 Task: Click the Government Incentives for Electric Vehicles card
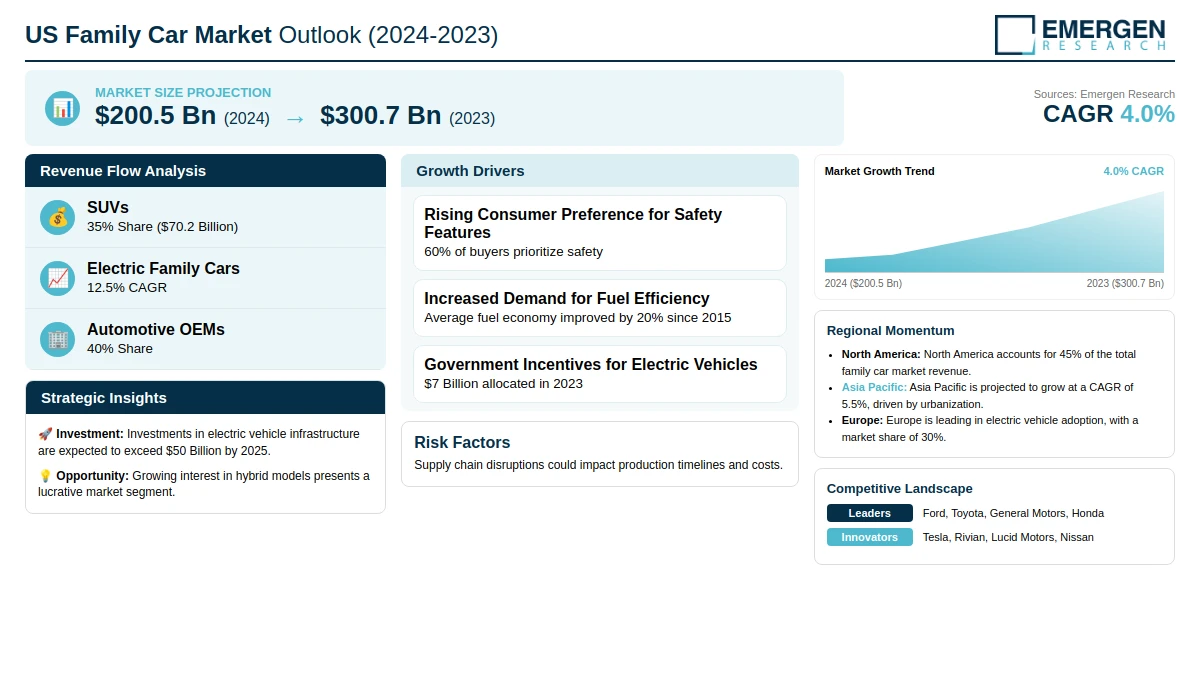(599, 373)
